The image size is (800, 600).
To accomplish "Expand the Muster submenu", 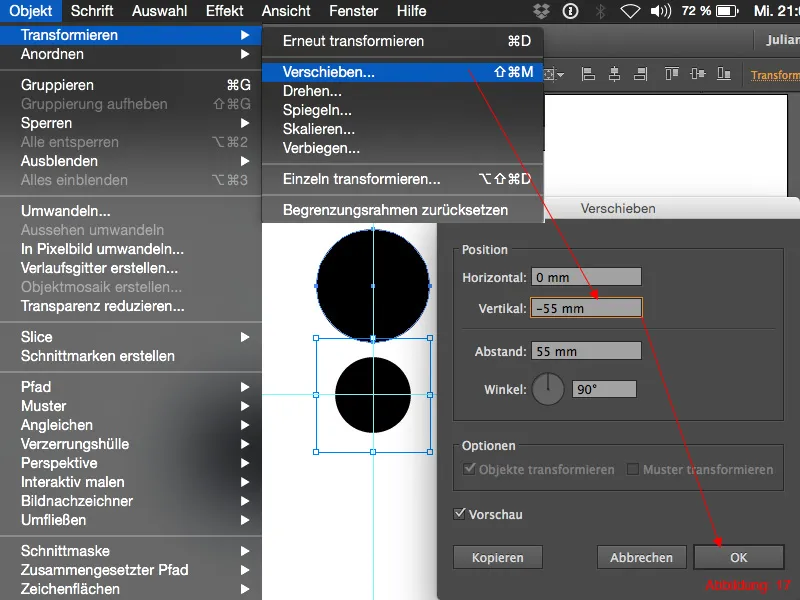I will click(131, 406).
